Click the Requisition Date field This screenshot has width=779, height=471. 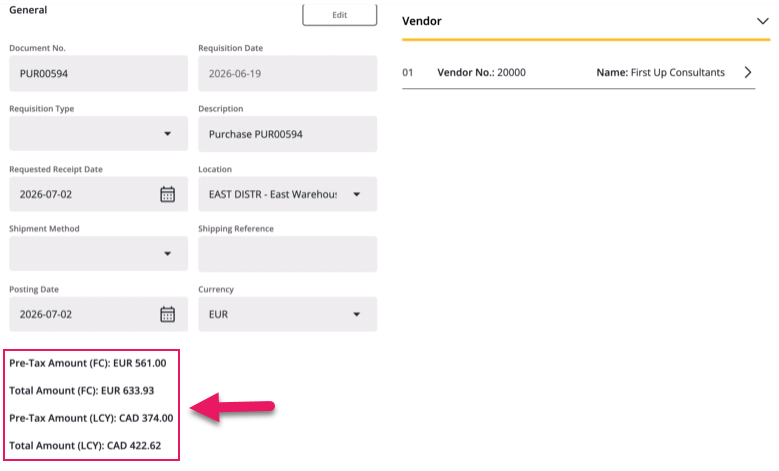click(287, 74)
